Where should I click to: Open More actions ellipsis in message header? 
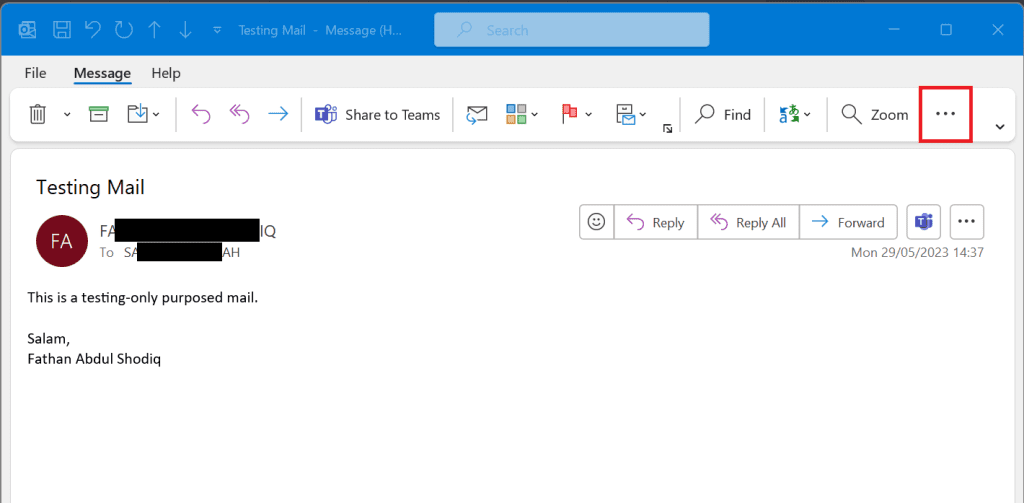(967, 222)
